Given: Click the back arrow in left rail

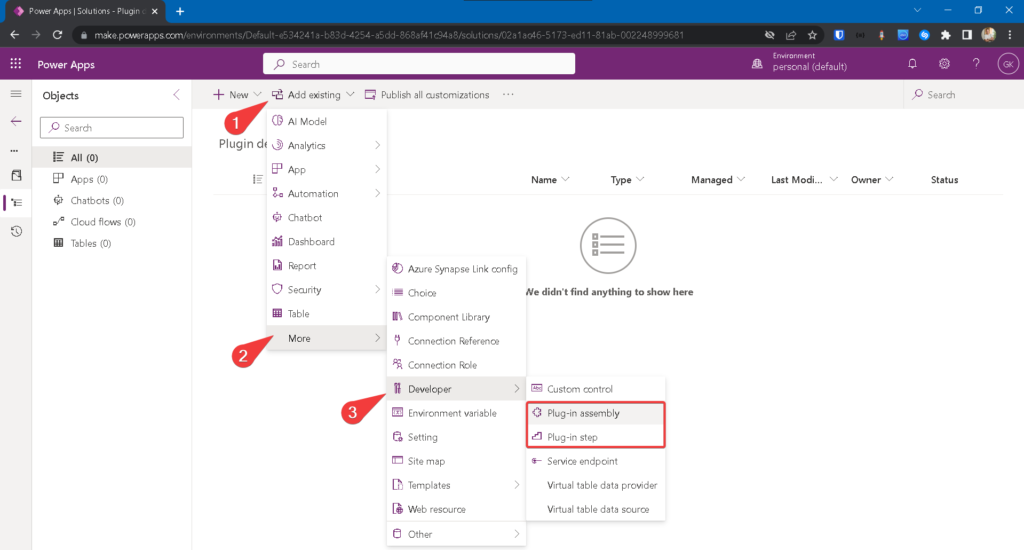Looking at the screenshot, I should point(15,121).
